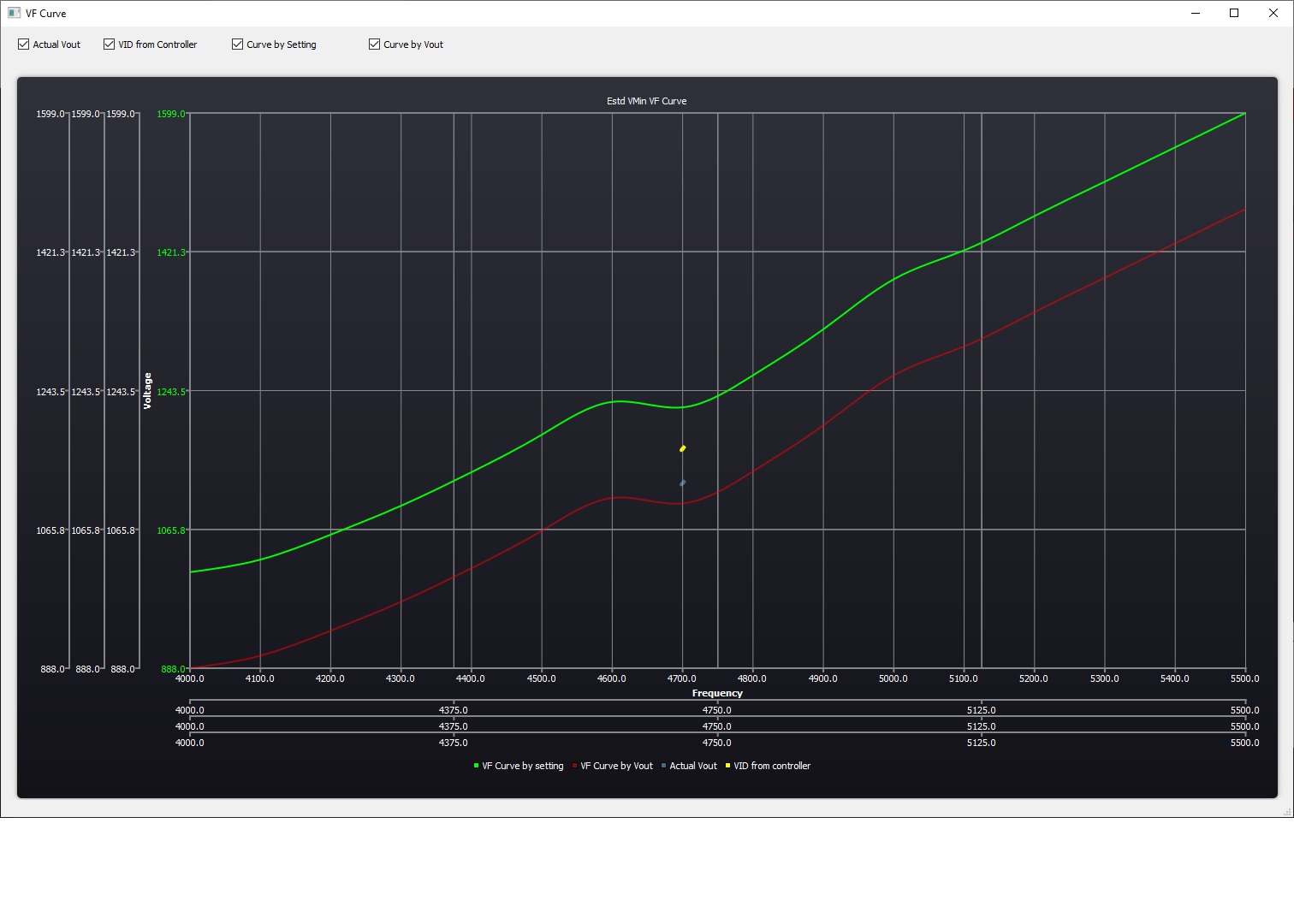Click the yellow VID from controller legend marker
The width and height of the screenshot is (1294, 924).
[727, 766]
